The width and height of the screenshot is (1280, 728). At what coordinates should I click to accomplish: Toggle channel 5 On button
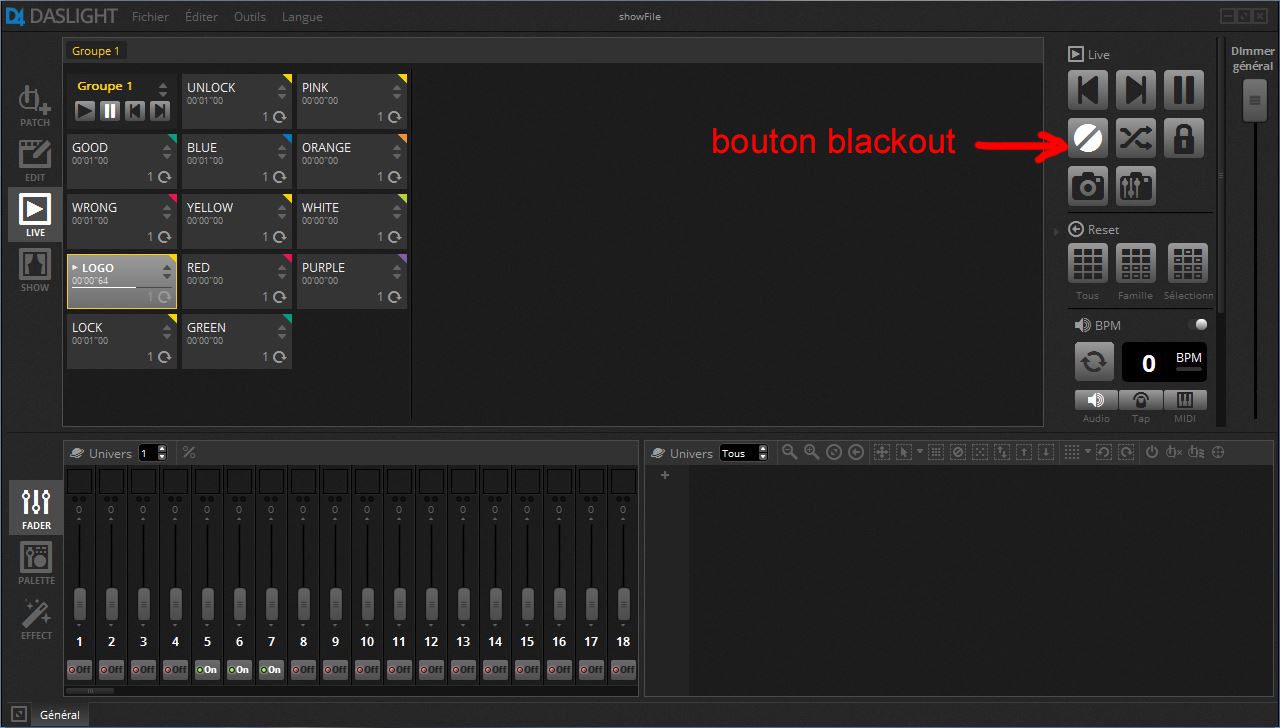click(207, 669)
